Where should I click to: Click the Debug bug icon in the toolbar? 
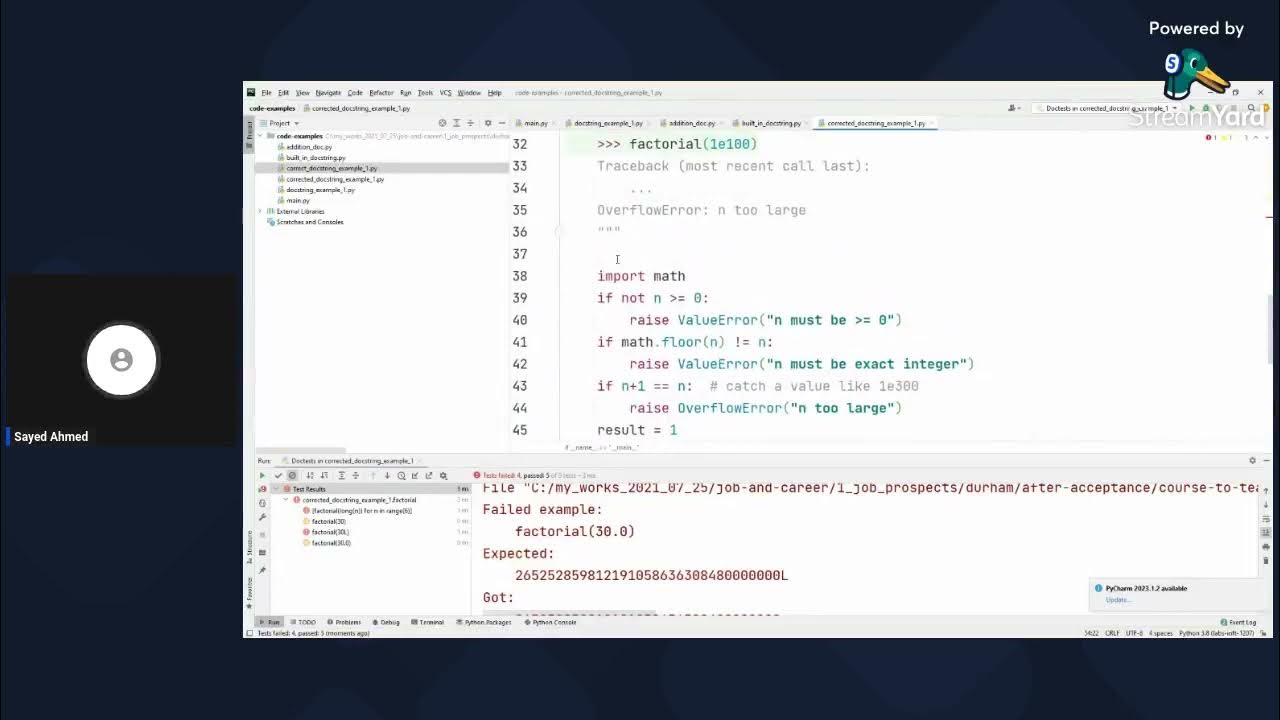click(1206, 108)
